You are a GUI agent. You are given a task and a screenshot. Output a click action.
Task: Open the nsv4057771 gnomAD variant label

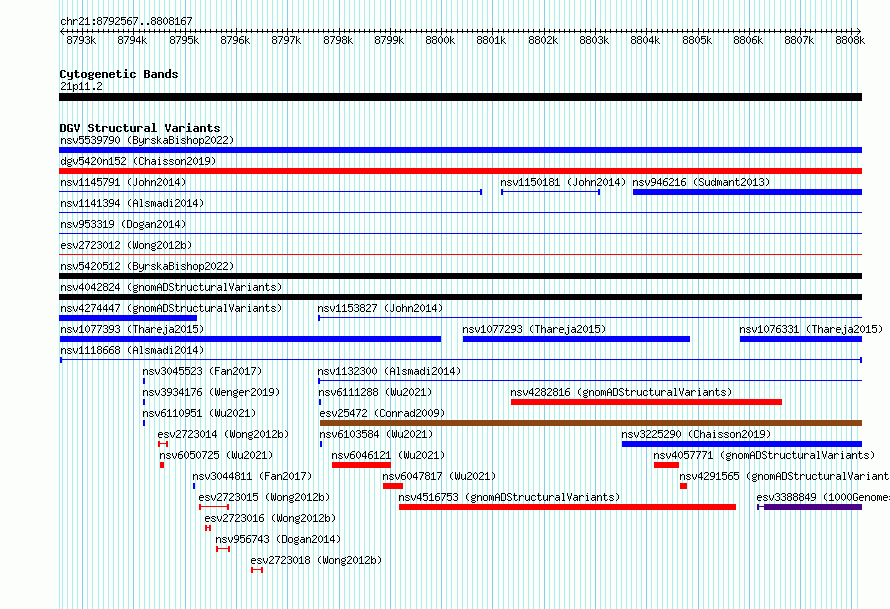tap(764, 455)
